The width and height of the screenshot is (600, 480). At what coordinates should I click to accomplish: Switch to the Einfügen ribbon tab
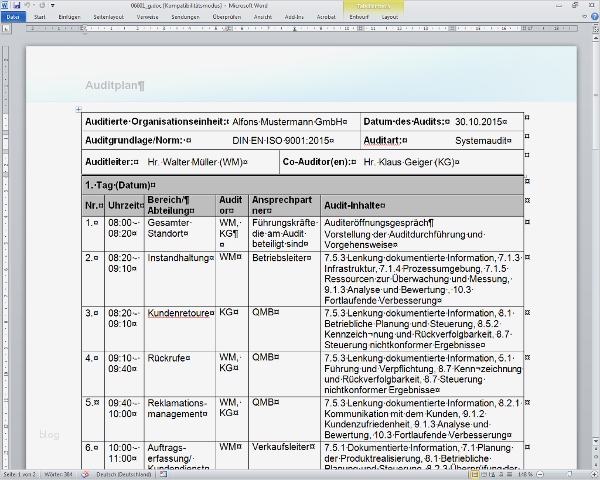point(69,17)
